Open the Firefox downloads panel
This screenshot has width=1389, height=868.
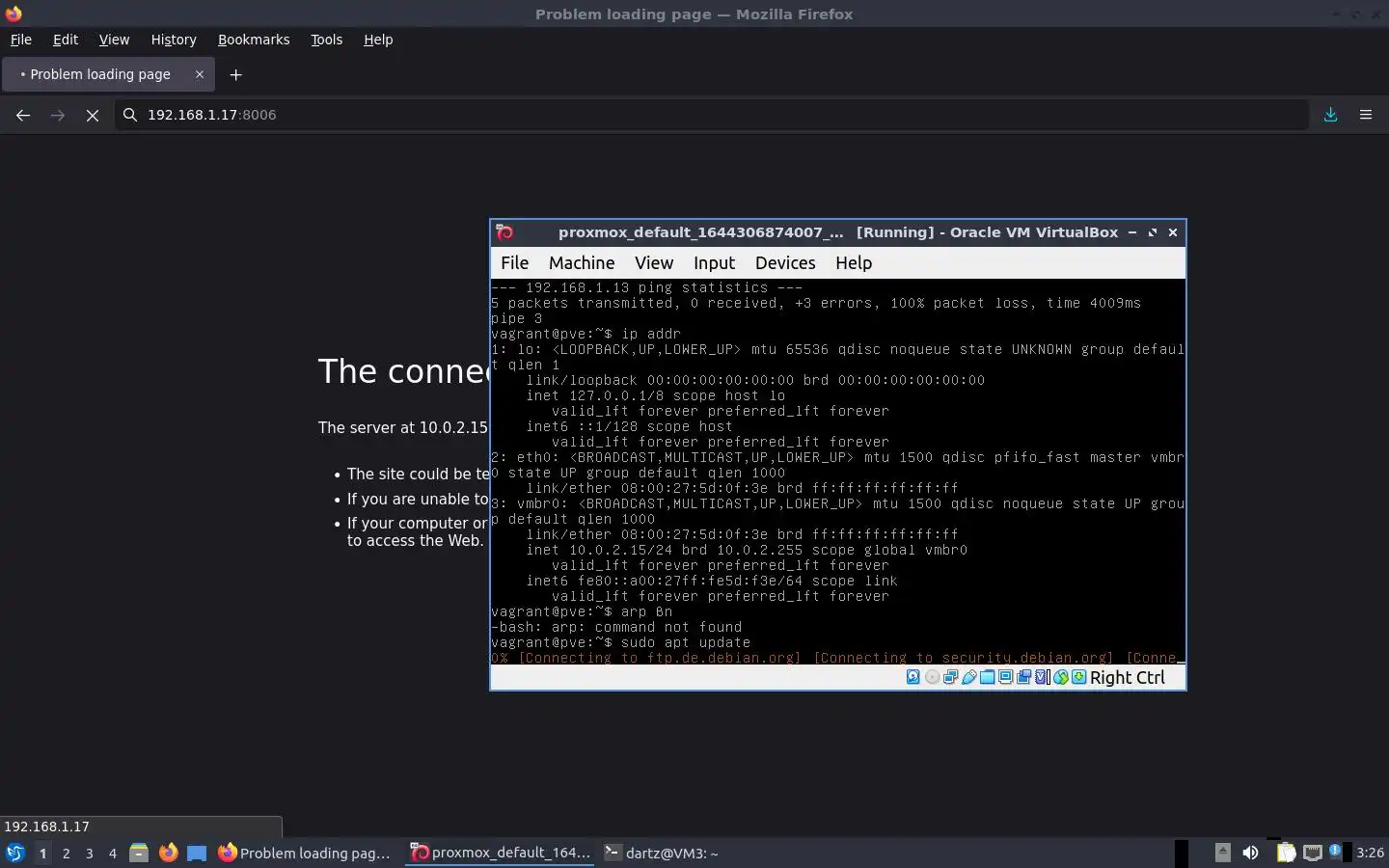coord(1331,115)
